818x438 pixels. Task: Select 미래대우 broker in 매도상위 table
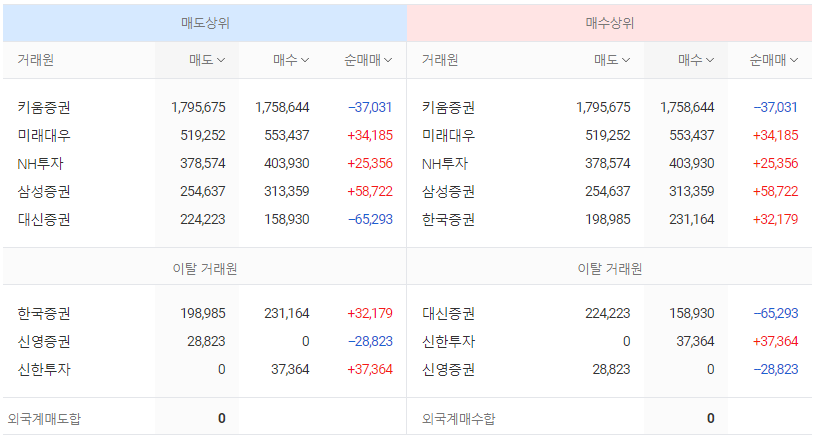point(44,136)
